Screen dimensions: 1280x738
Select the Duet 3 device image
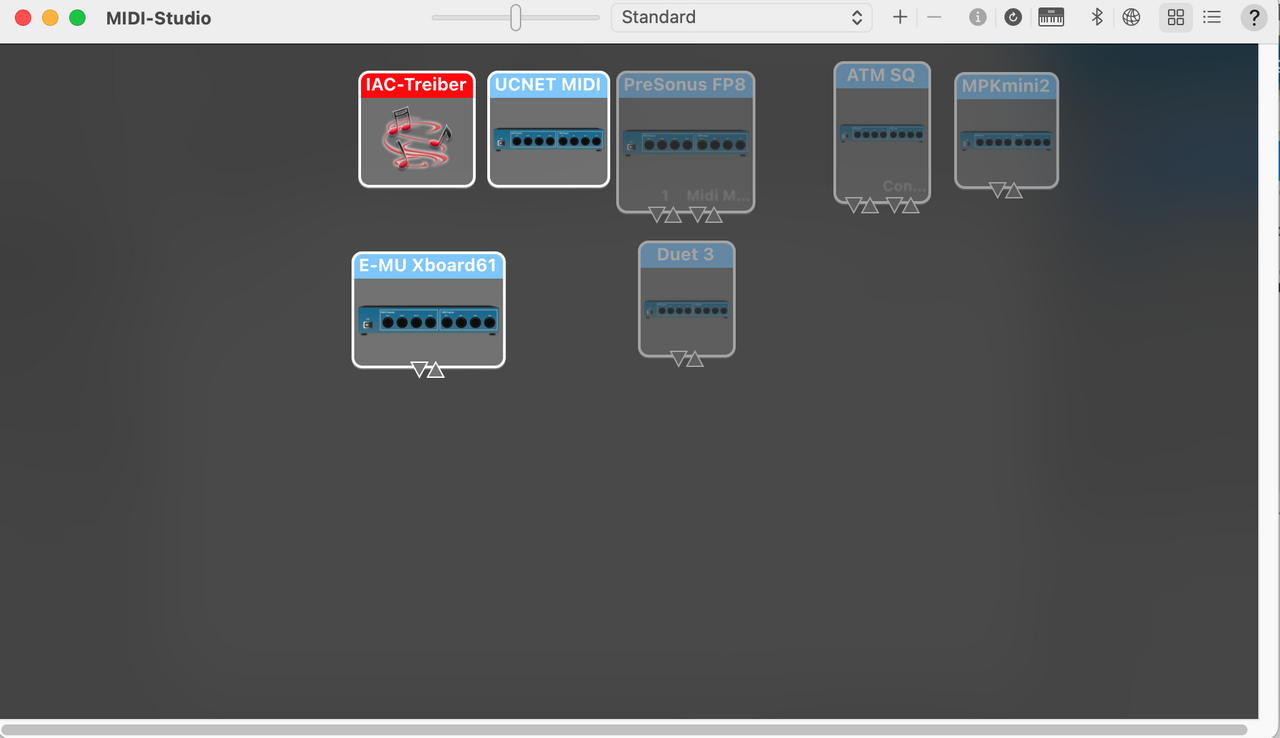pos(687,309)
